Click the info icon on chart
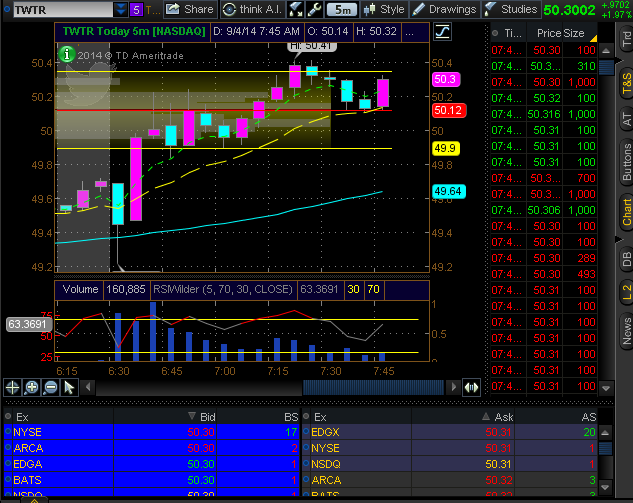 coord(67,54)
